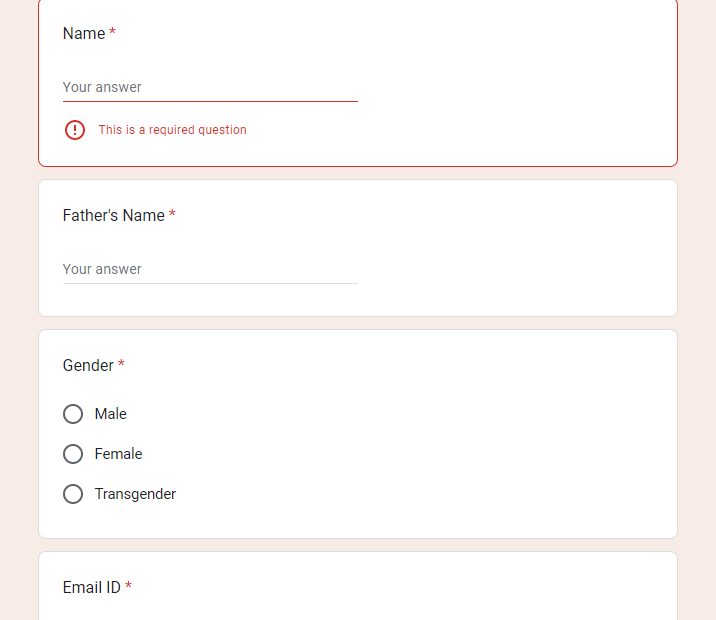Image resolution: width=716 pixels, height=620 pixels.
Task: Click the "Name" question title
Action: click(x=84, y=33)
